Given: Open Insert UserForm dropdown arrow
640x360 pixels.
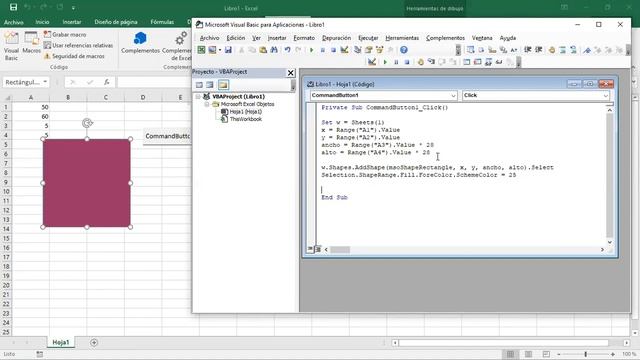Looking at the screenshot, I should pyautogui.click(x=220, y=50).
